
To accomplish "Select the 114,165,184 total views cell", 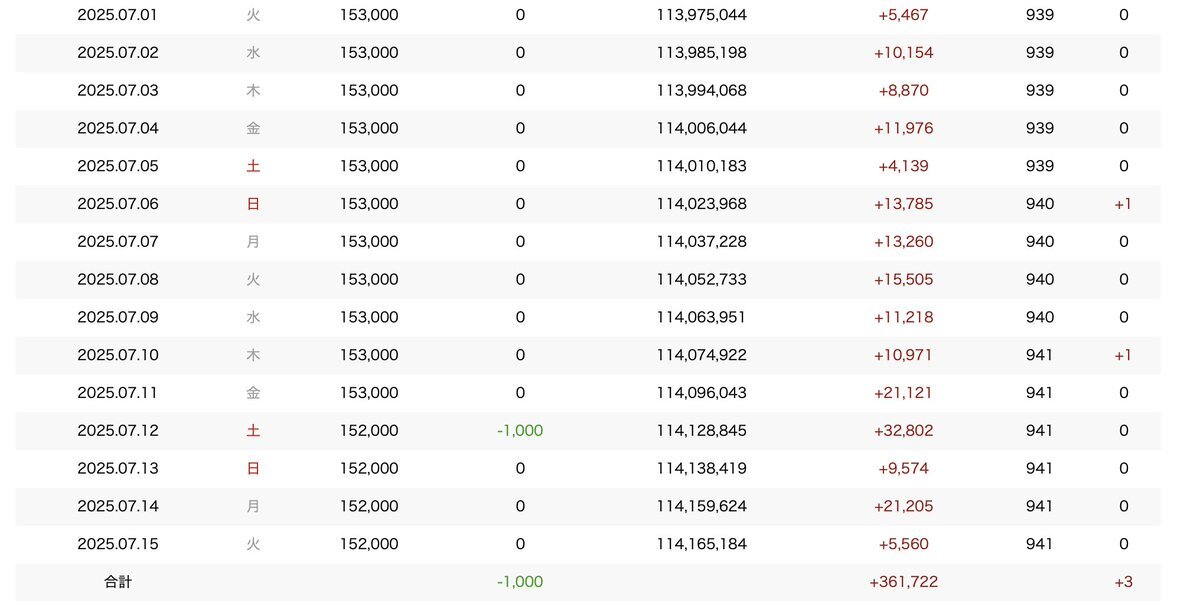I will pos(702,544).
